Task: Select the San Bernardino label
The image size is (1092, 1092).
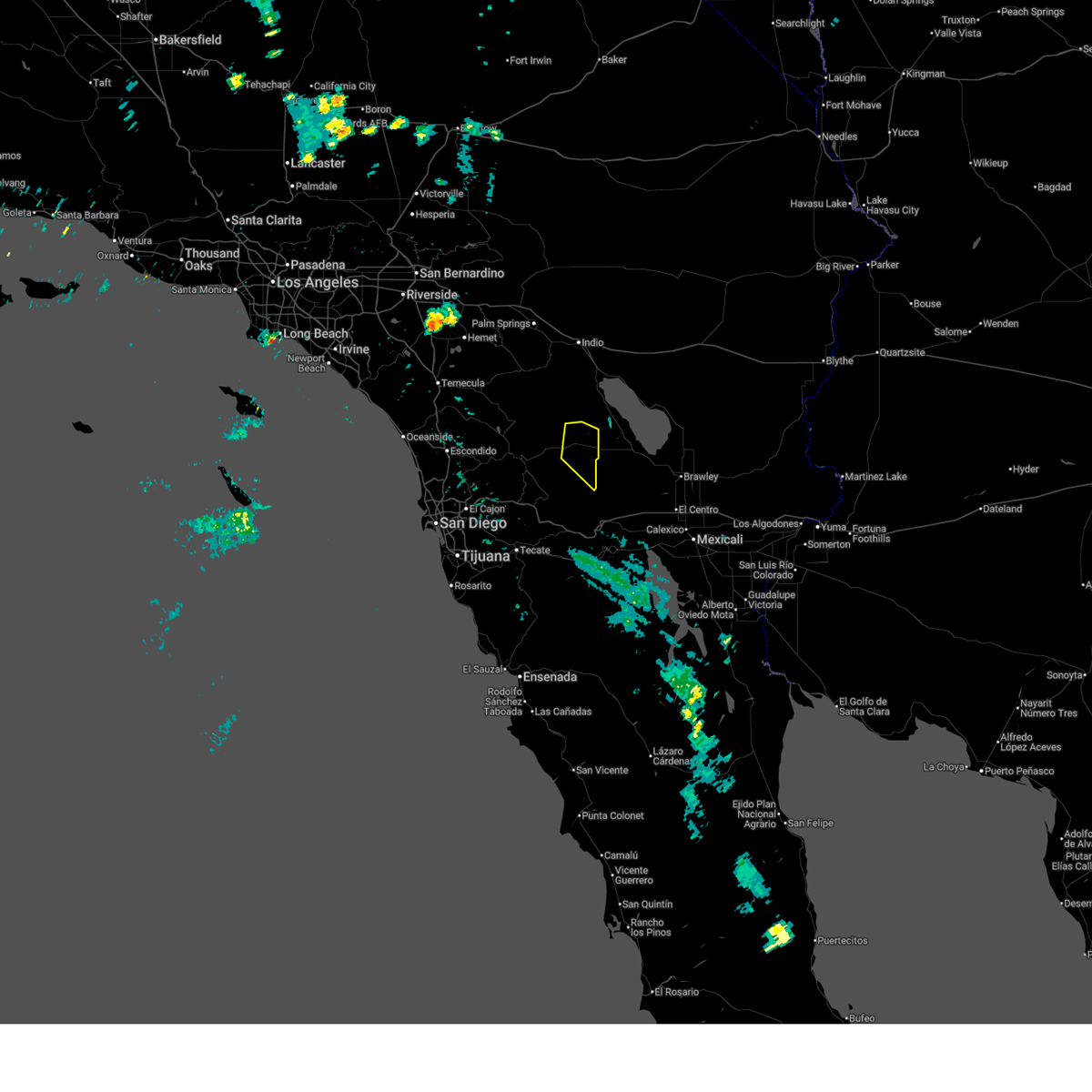Action: pos(461,273)
